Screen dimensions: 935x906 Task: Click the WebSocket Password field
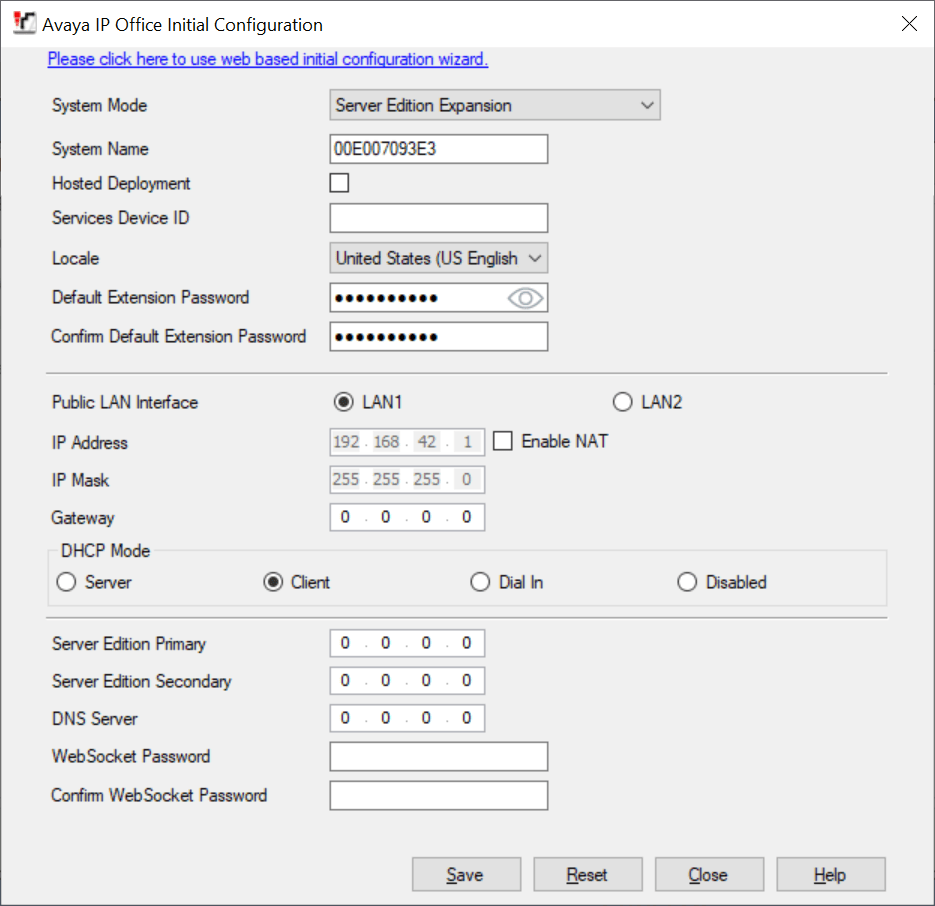click(x=439, y=757)
